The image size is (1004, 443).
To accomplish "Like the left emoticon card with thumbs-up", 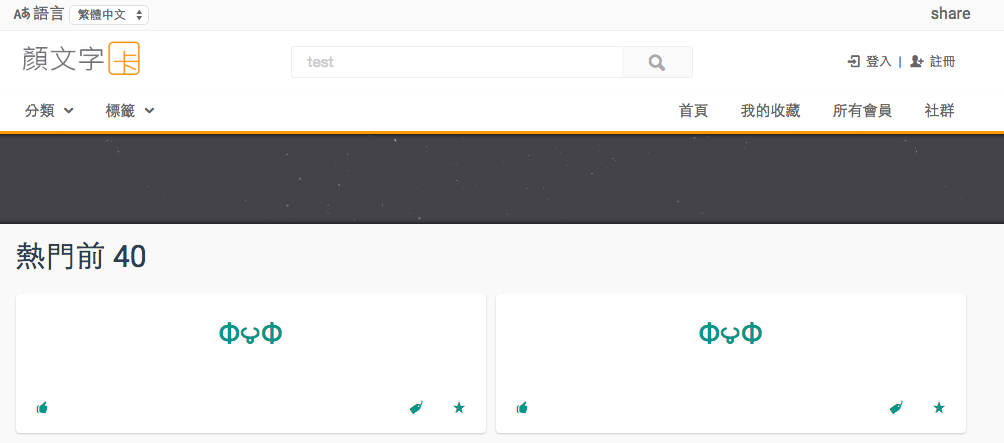I will (x=42, y=408).
